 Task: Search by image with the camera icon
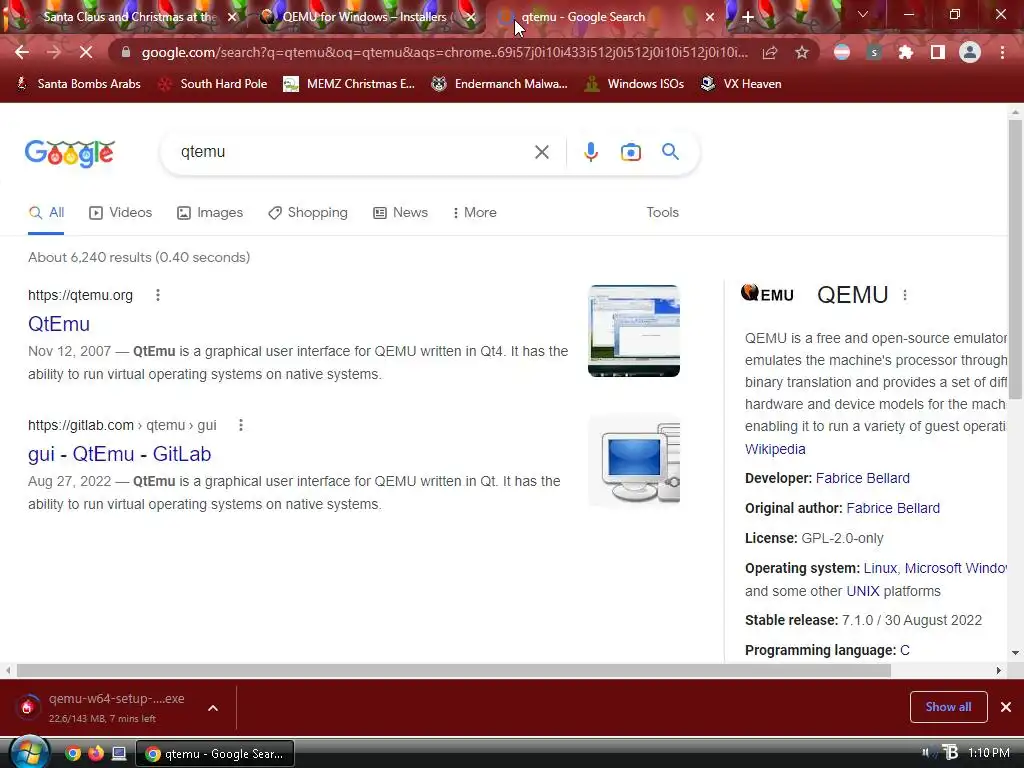(630, 152)
